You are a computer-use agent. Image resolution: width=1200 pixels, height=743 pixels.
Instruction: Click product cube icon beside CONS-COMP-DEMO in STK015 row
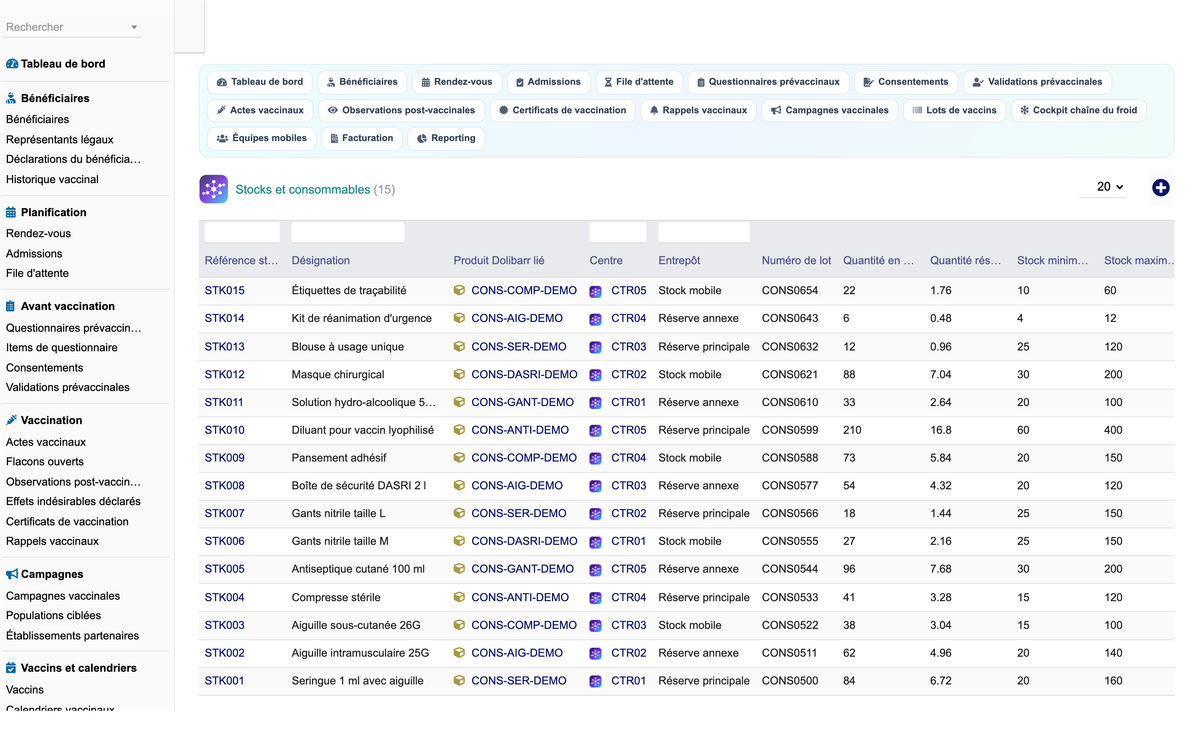coord(460,290)
